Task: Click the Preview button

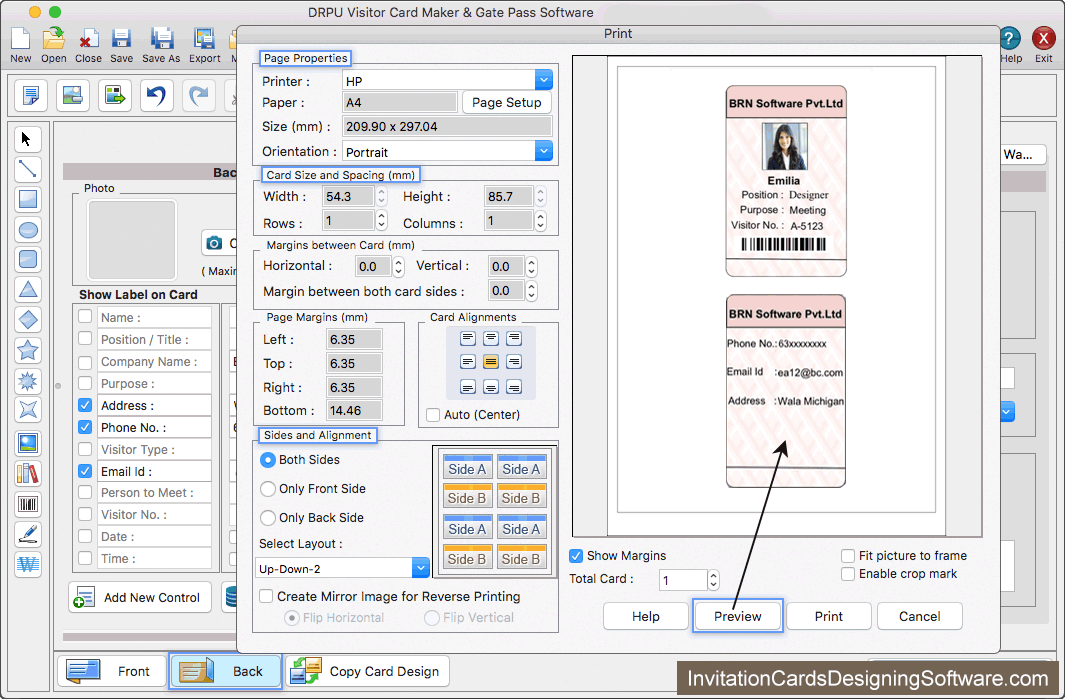Action: [x=738, y=616]
